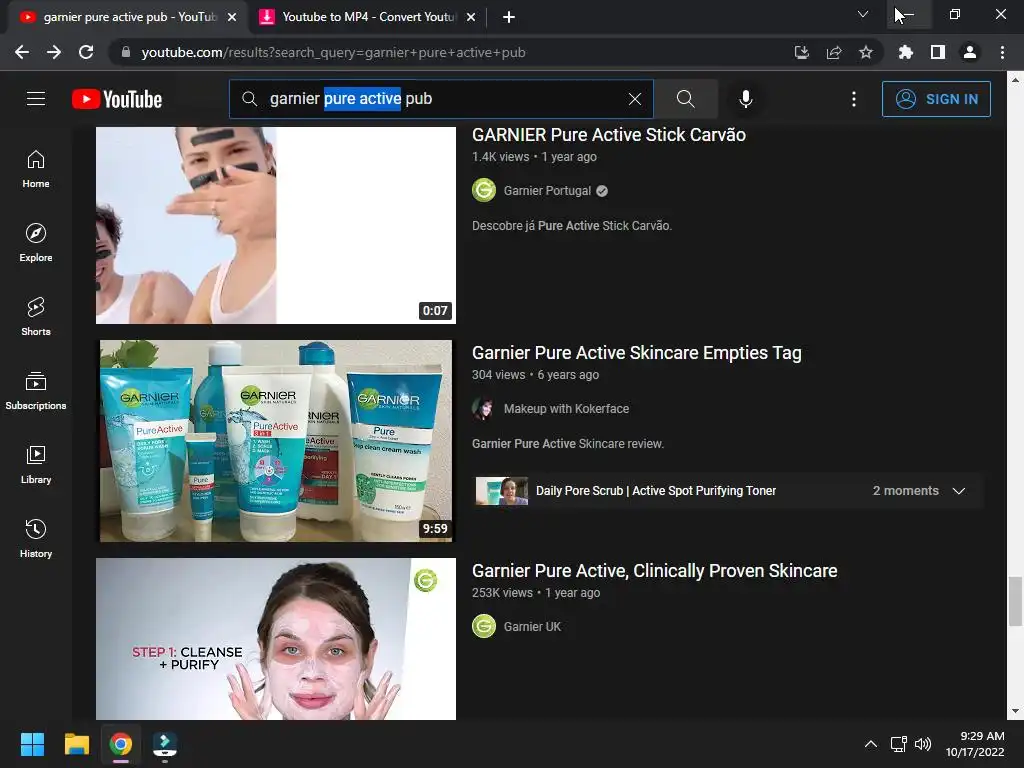Open YouTube settings three-dot menu
Viewport: 1024px width, 768px height.
pos(854,99)
